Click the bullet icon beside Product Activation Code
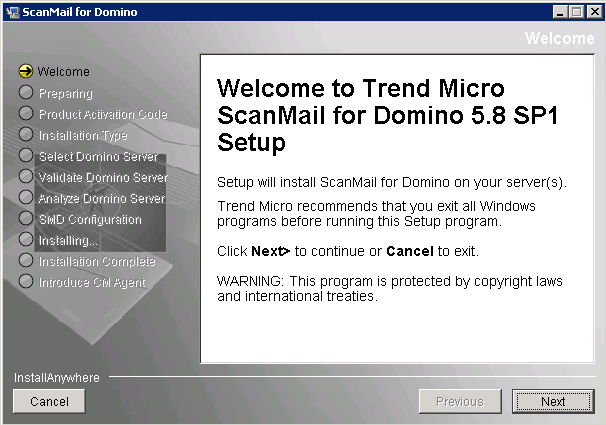 [26, 114]
